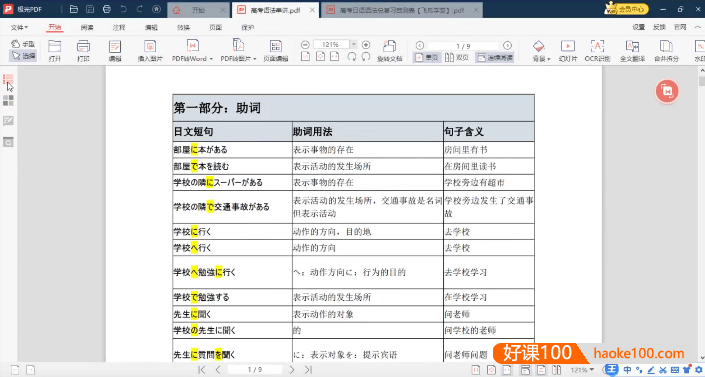This screenshot has height=377, width=705.
Task: Switch to the Protect (保护) ribbon tab
Action: pyautogui.click(x=247, y=27)
